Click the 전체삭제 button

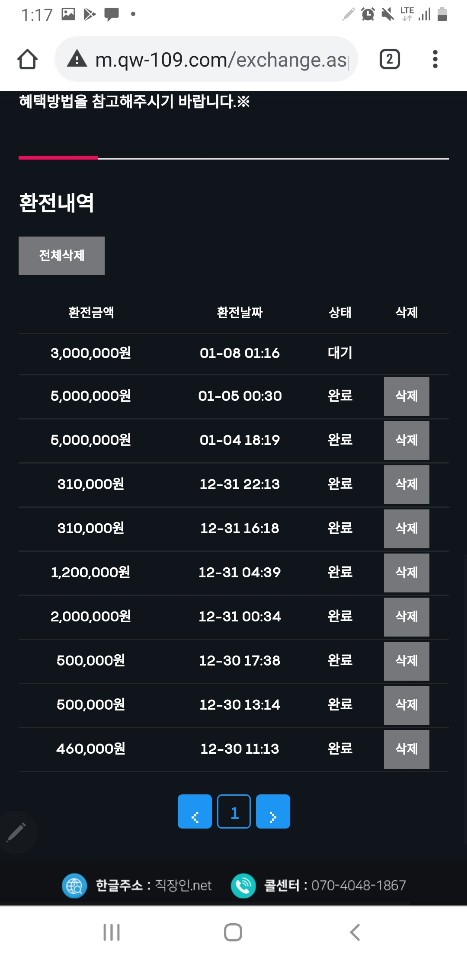[62, 256]
